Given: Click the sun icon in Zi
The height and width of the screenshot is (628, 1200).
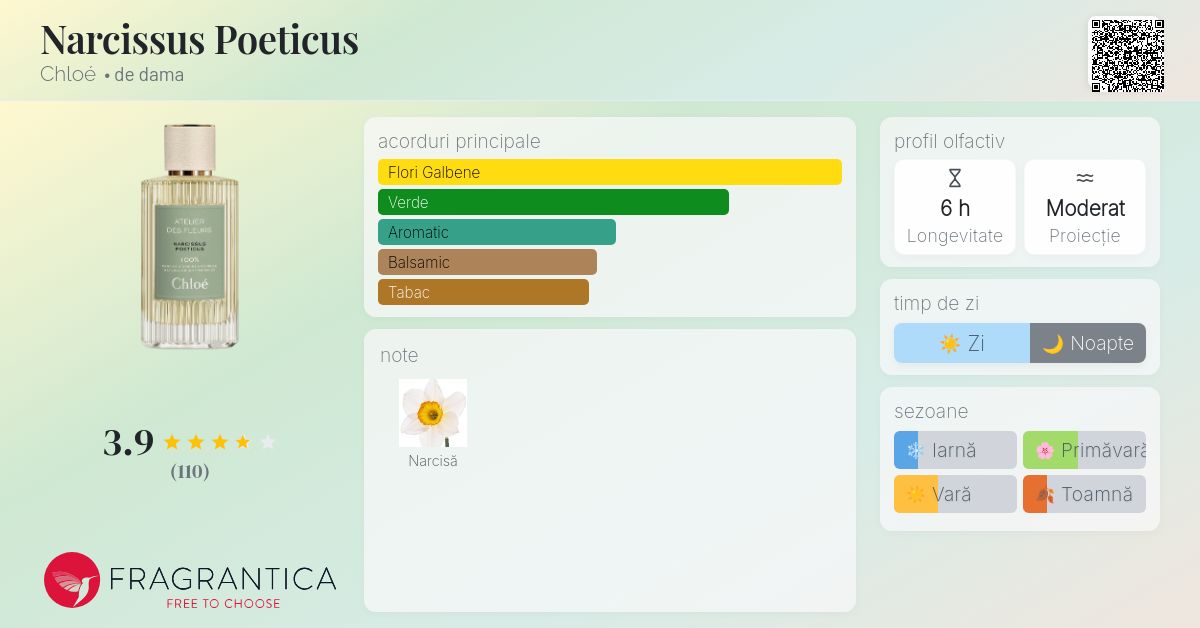Looking at the screenshot, I should 950,344.
